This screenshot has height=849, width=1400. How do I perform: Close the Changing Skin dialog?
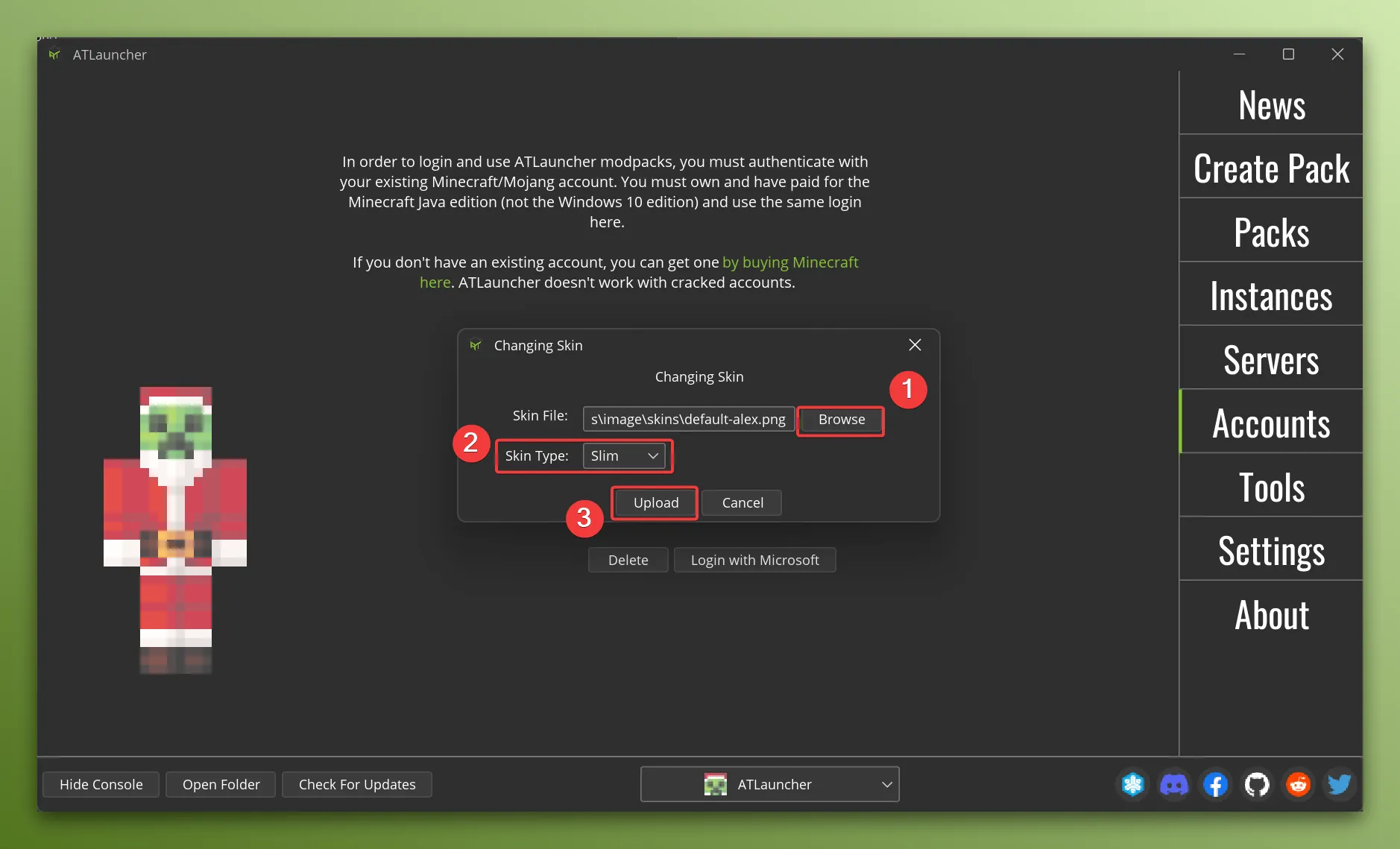click(915, 345)
